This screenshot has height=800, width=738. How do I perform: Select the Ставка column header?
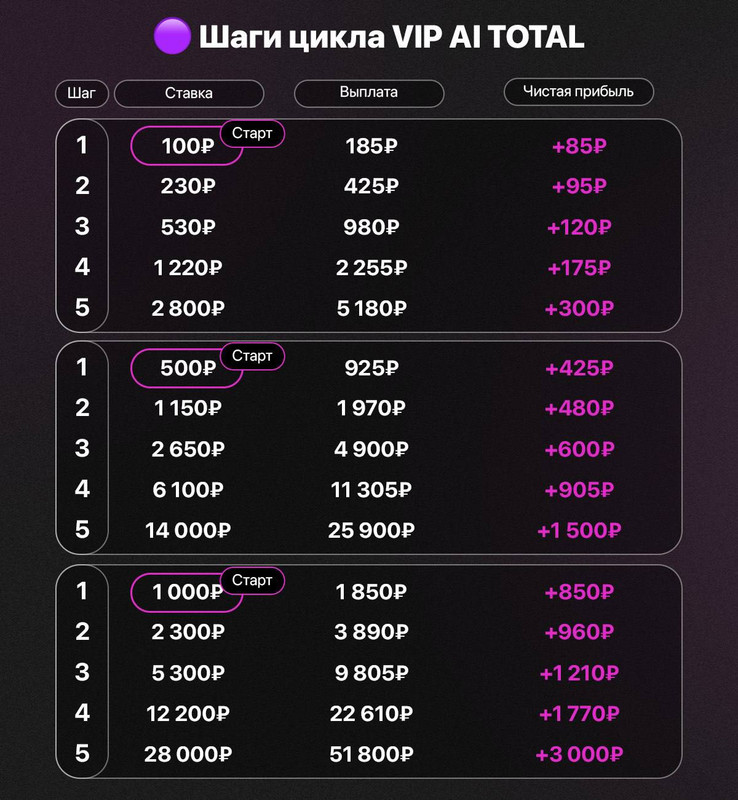pos(189,93)
